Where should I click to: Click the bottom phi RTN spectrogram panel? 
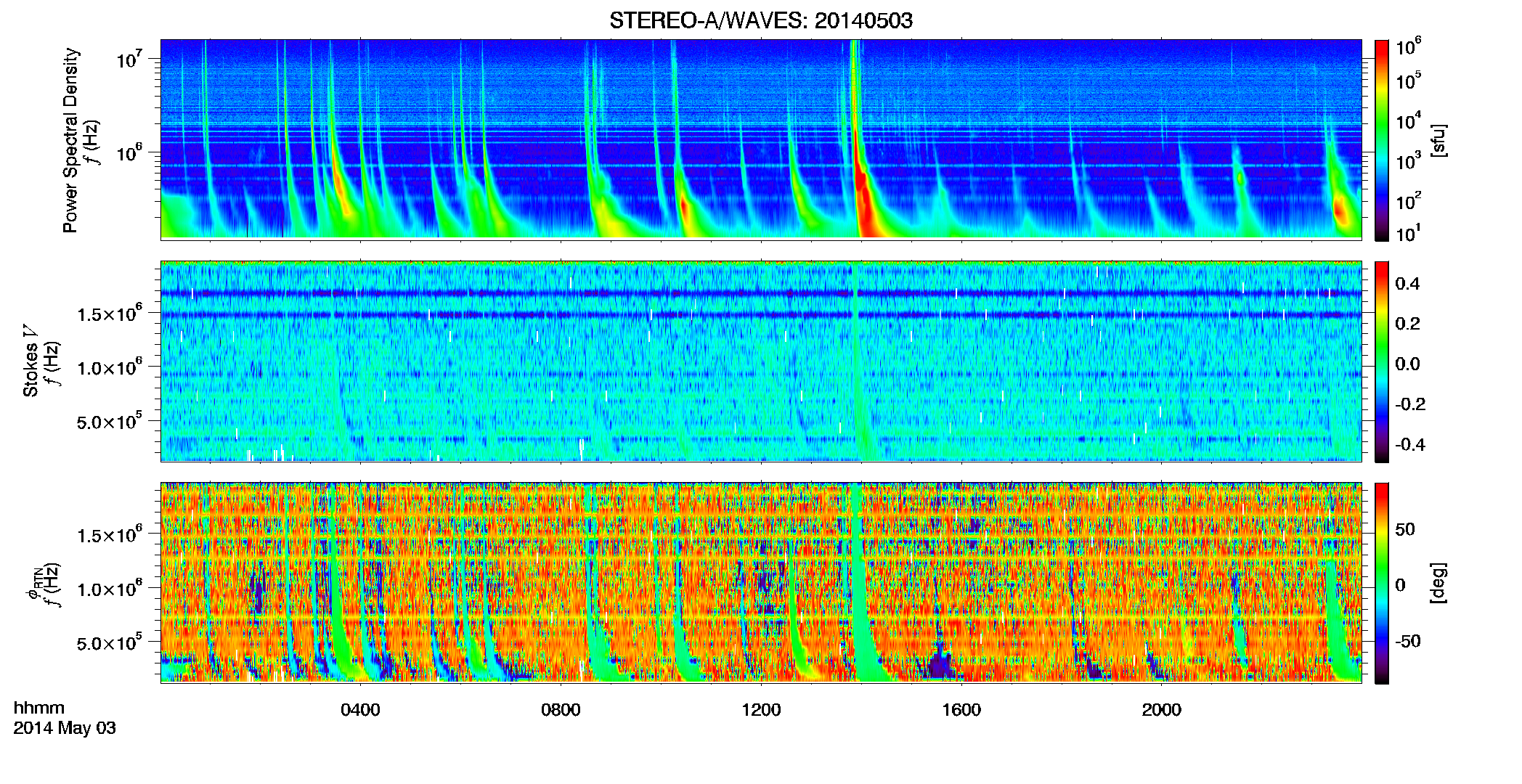(x=761, y=582)
